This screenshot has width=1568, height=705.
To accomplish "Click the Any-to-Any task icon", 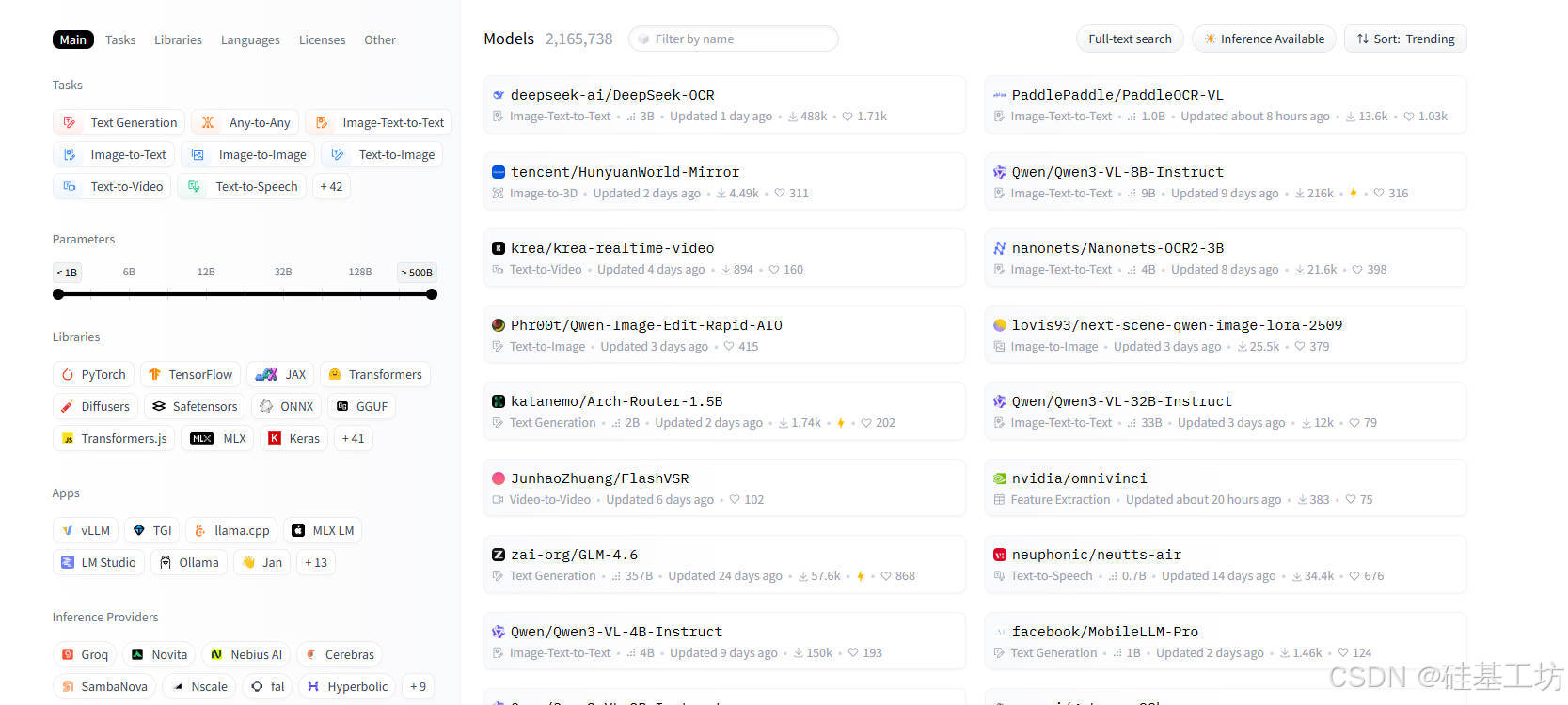I will pyautogui.click(x=208, y=122).
